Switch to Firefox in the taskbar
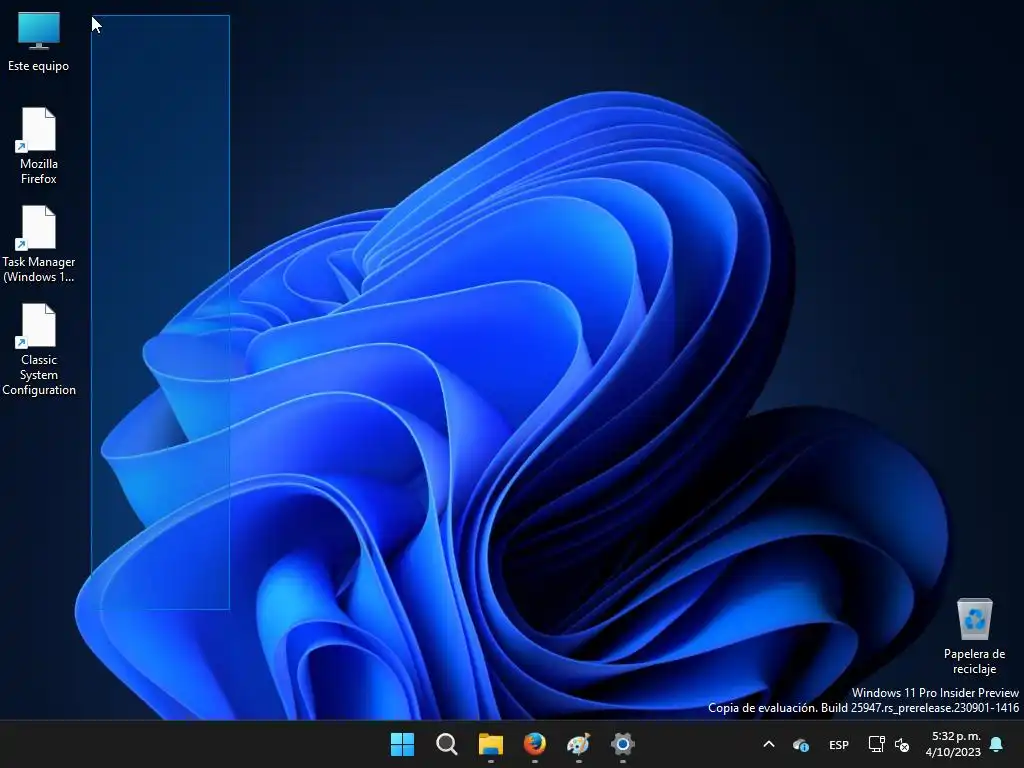Viewport: 1024px width, 768px height. (x=535, y=744)
